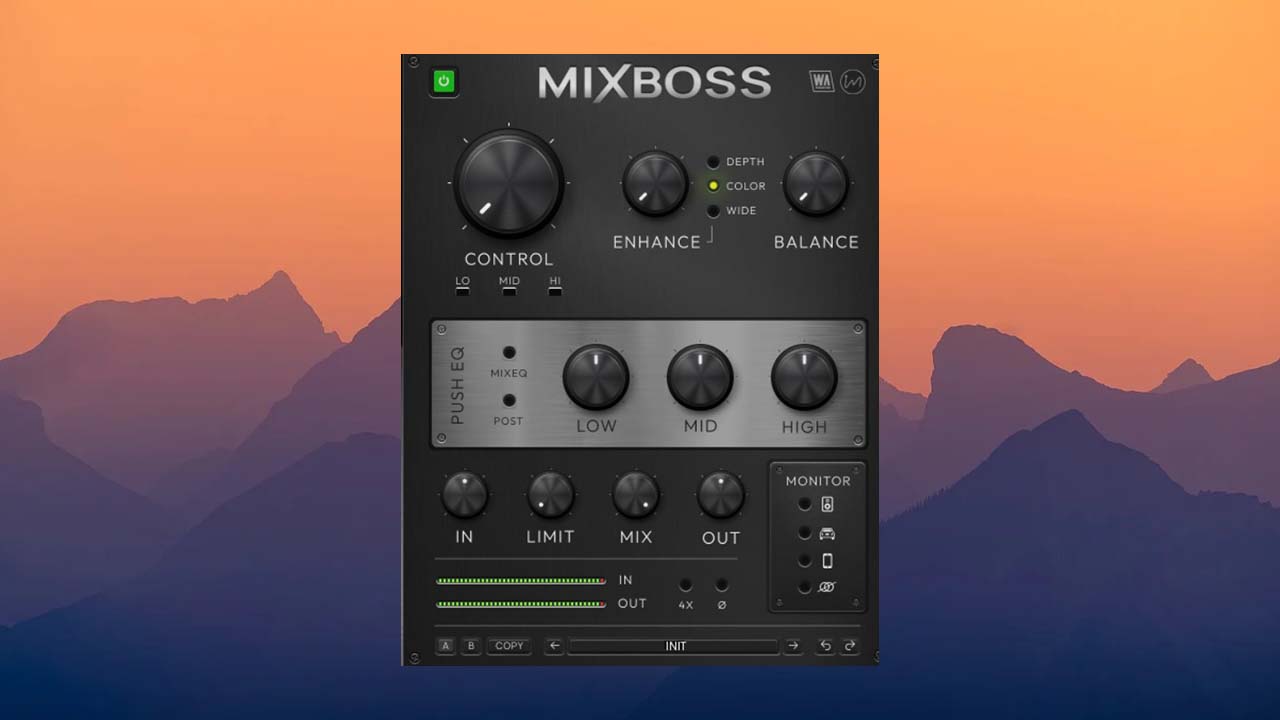Select the WIDE enhance mode
1280x720 pixels.
pyautogui.click(x=714, y=211)
